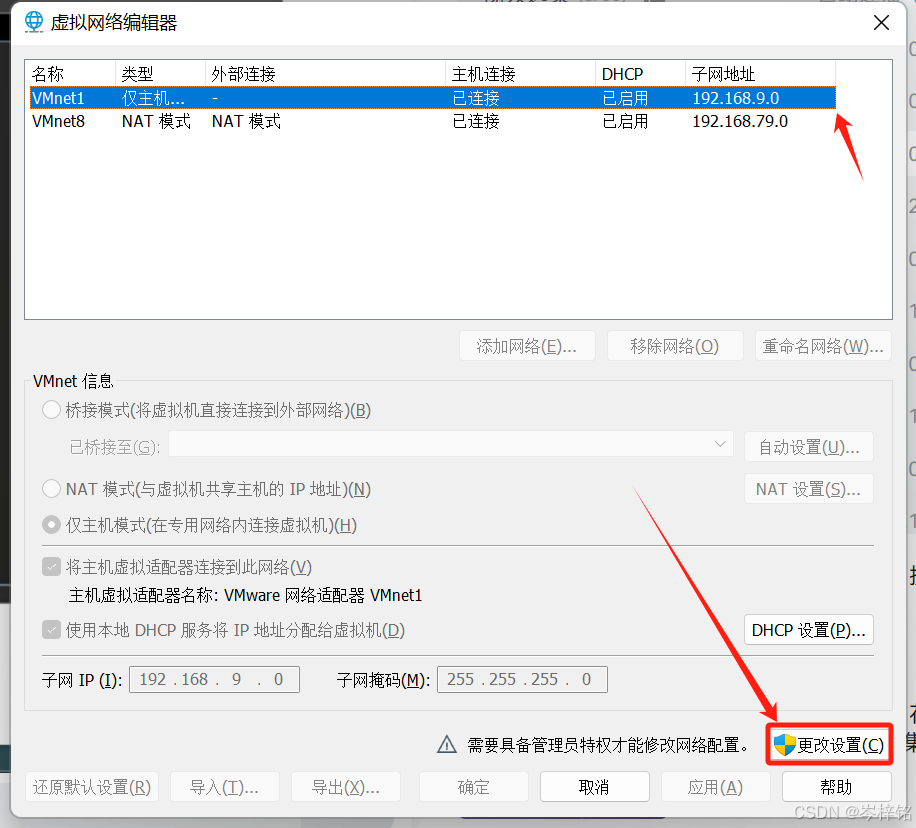Click 自动设置(U)... button

809,447
